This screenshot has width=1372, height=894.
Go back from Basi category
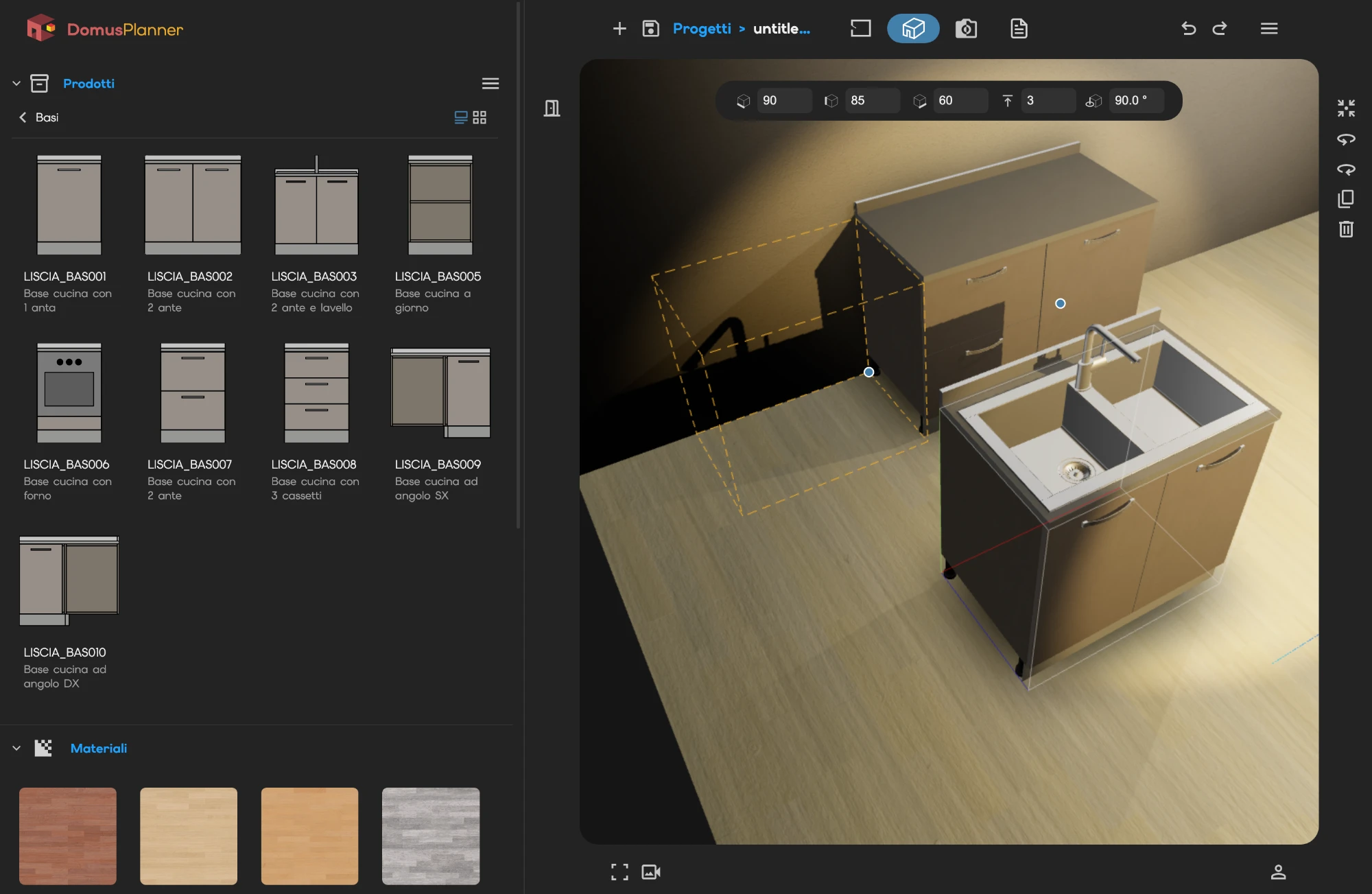tap(23, 117)
